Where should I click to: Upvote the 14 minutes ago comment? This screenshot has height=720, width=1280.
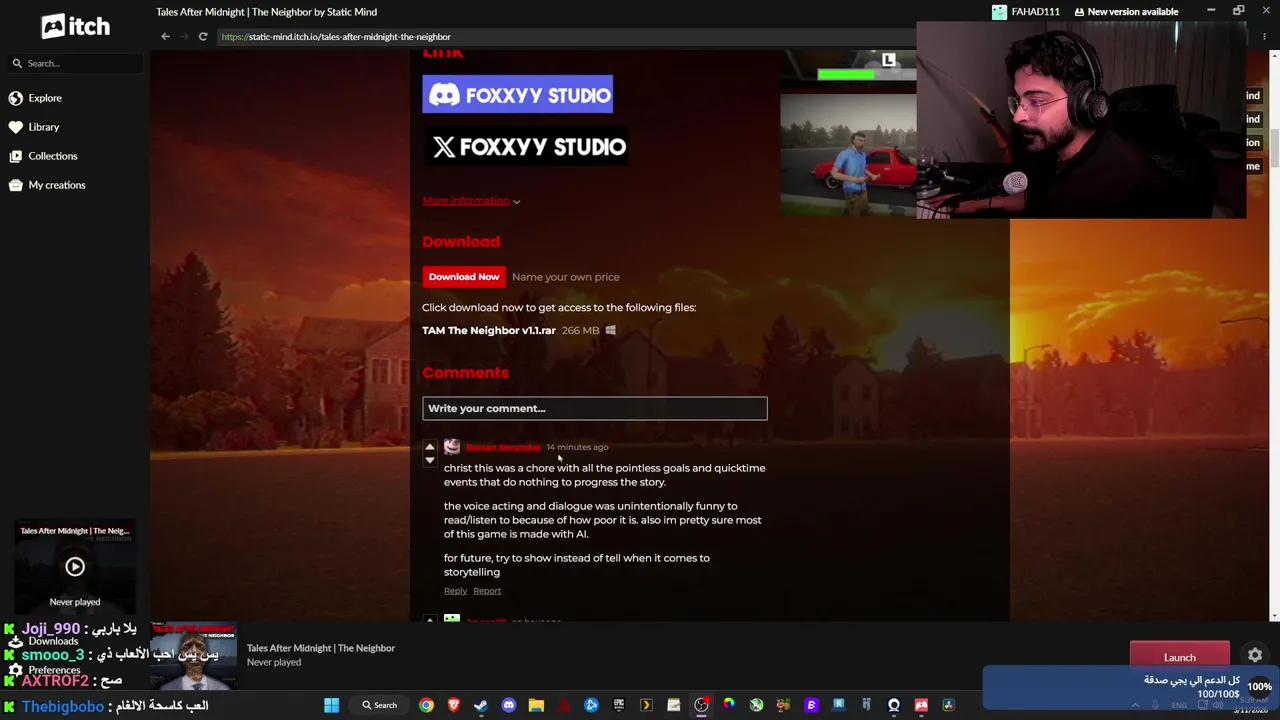tap(430, 446)
